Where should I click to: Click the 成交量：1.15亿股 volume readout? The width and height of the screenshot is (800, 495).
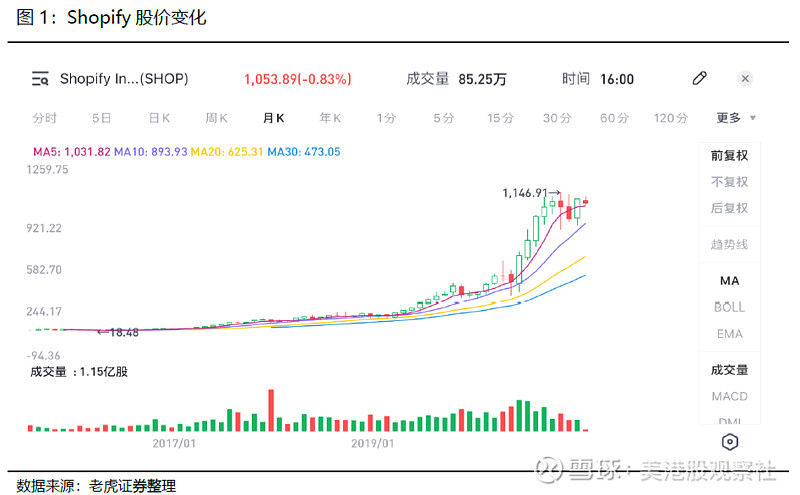79,372
